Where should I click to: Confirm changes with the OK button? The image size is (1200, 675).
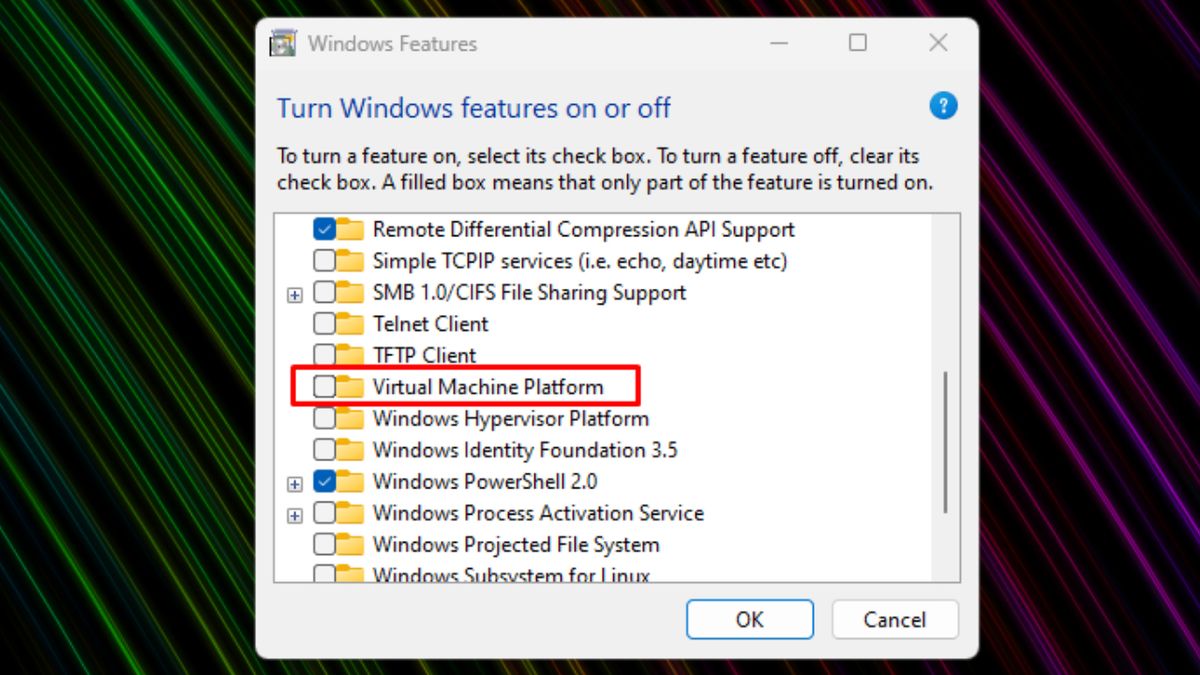749,619
